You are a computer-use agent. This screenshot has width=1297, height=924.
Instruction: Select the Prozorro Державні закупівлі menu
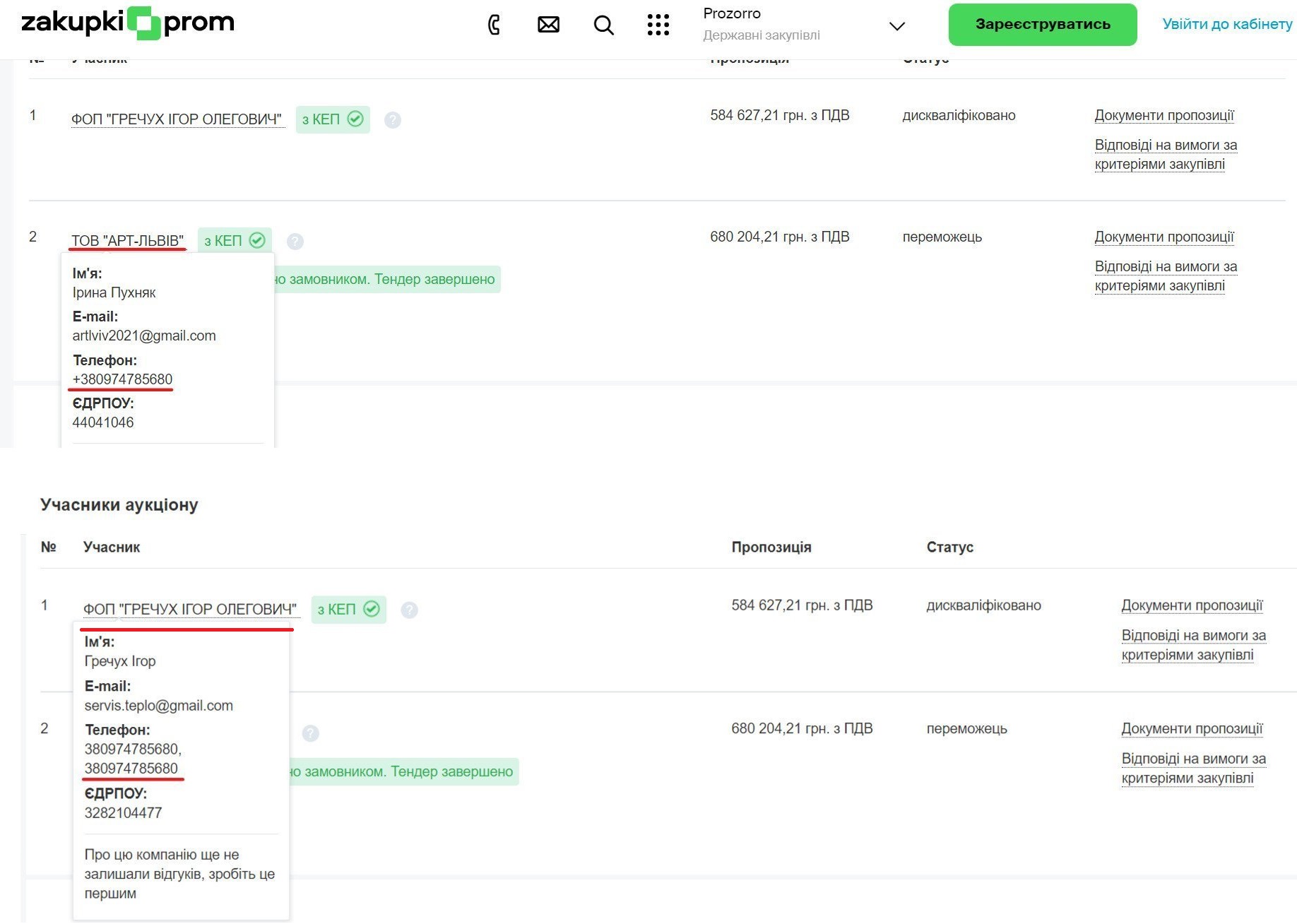pyautogui.click(x=762, y=24)
